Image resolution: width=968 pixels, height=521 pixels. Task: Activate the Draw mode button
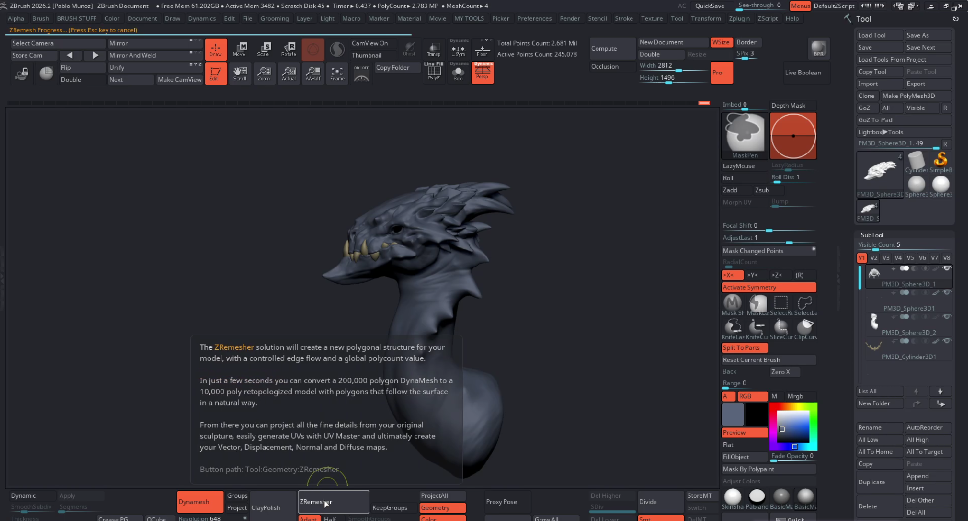click(x=215, y=49)
